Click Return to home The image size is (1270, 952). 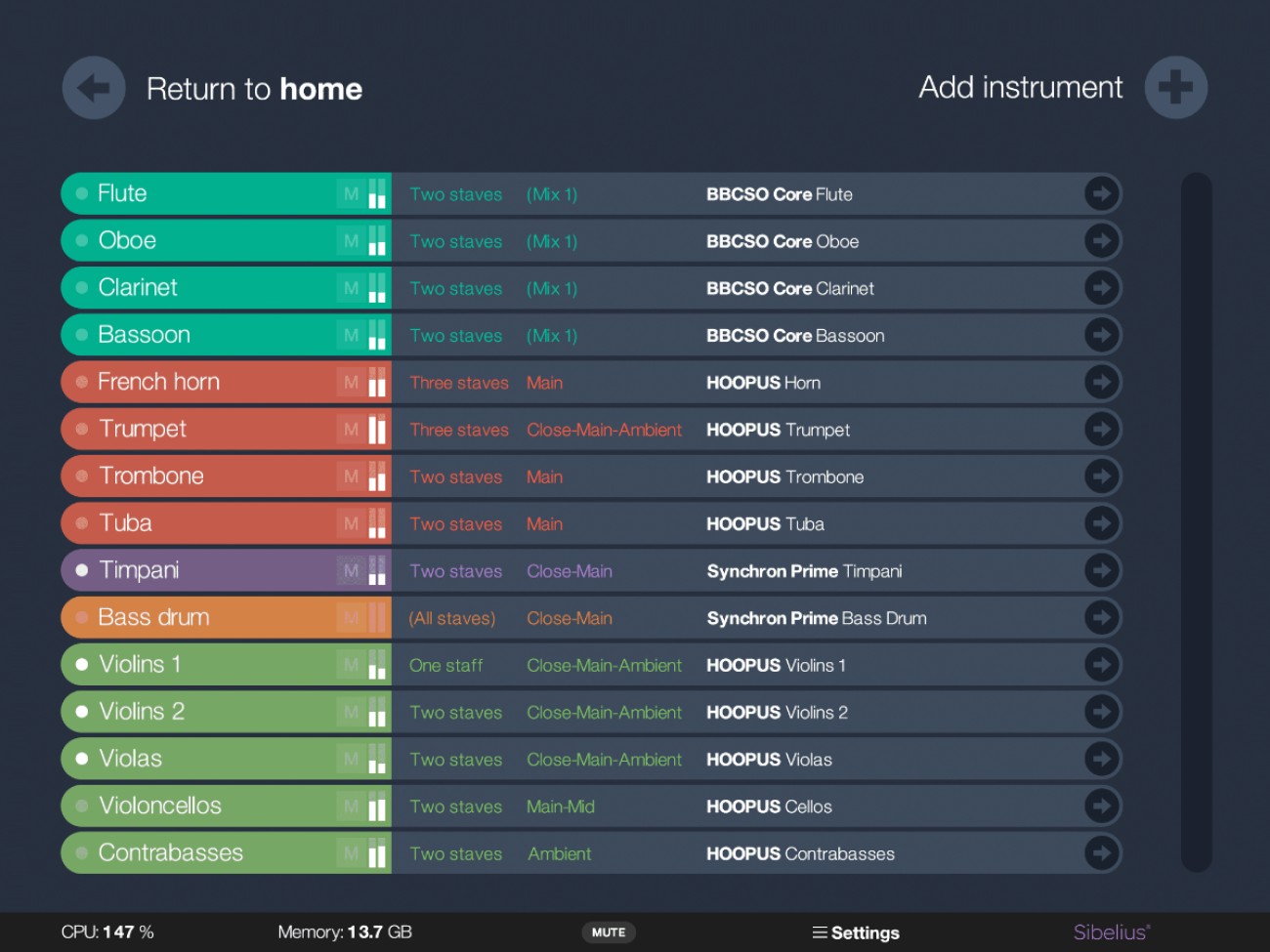(254, 89)
